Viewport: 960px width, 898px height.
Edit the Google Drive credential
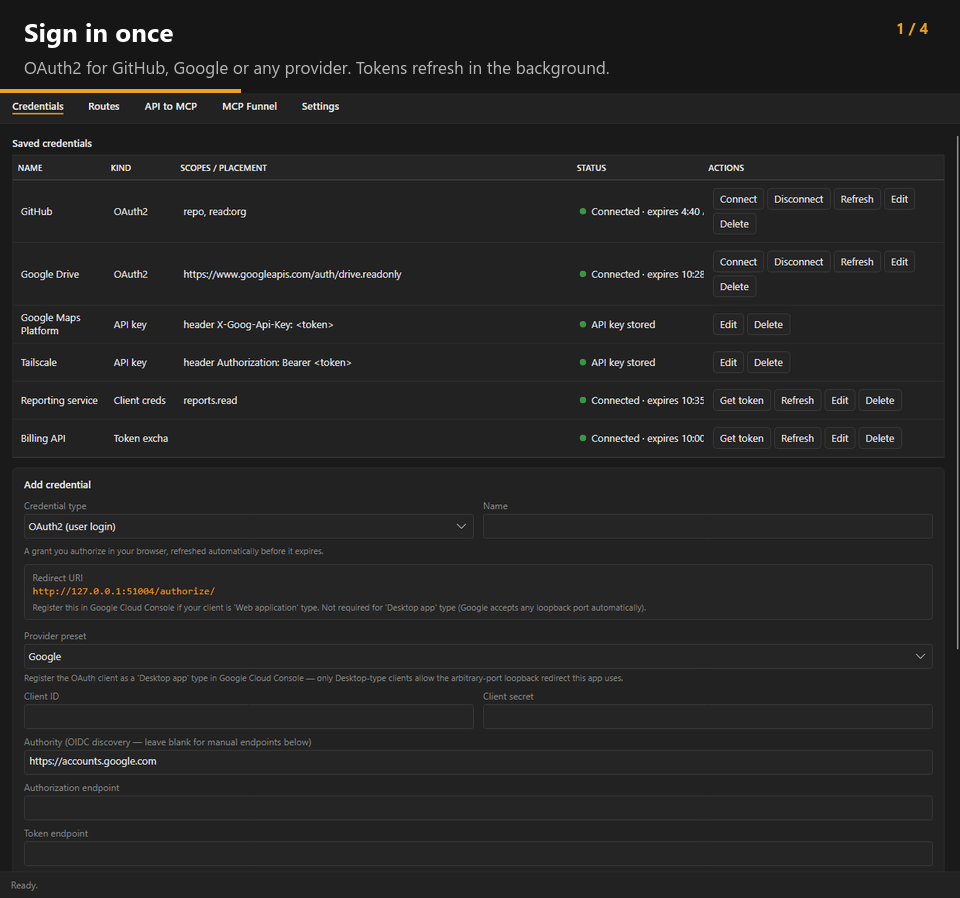[x=899, y=262]
